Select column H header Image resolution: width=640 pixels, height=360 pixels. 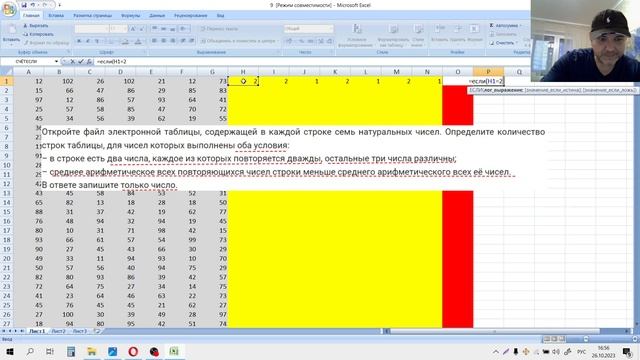(x=243, y=72)
